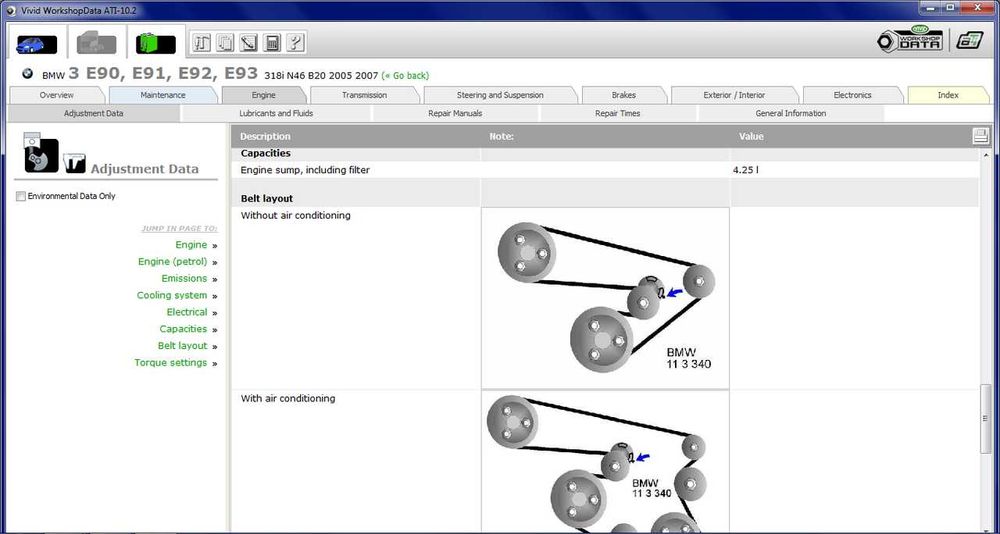Open the Transmission tab

click(364, 95)
